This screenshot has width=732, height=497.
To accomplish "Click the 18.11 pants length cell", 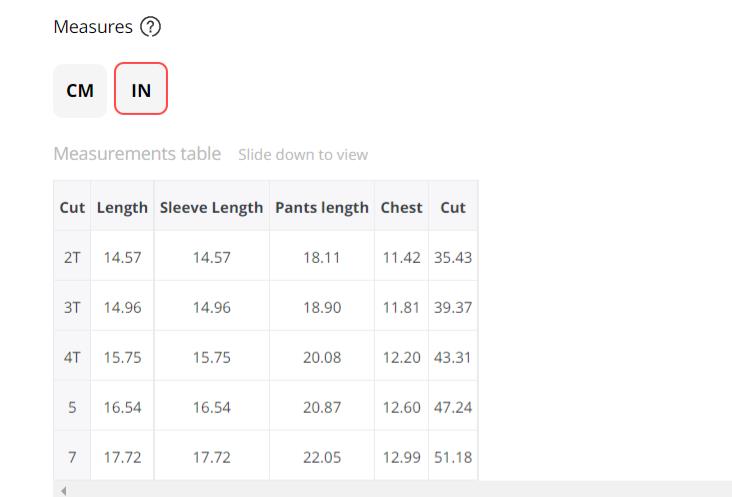I will [x=322, y=257].
